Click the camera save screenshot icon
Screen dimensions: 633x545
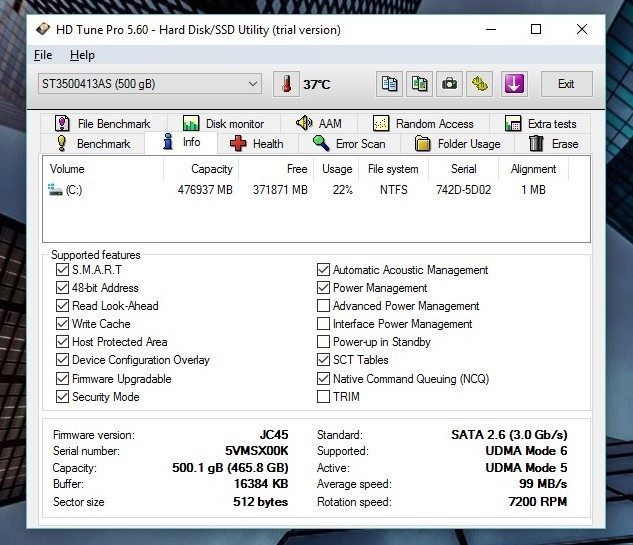point(449,84)
